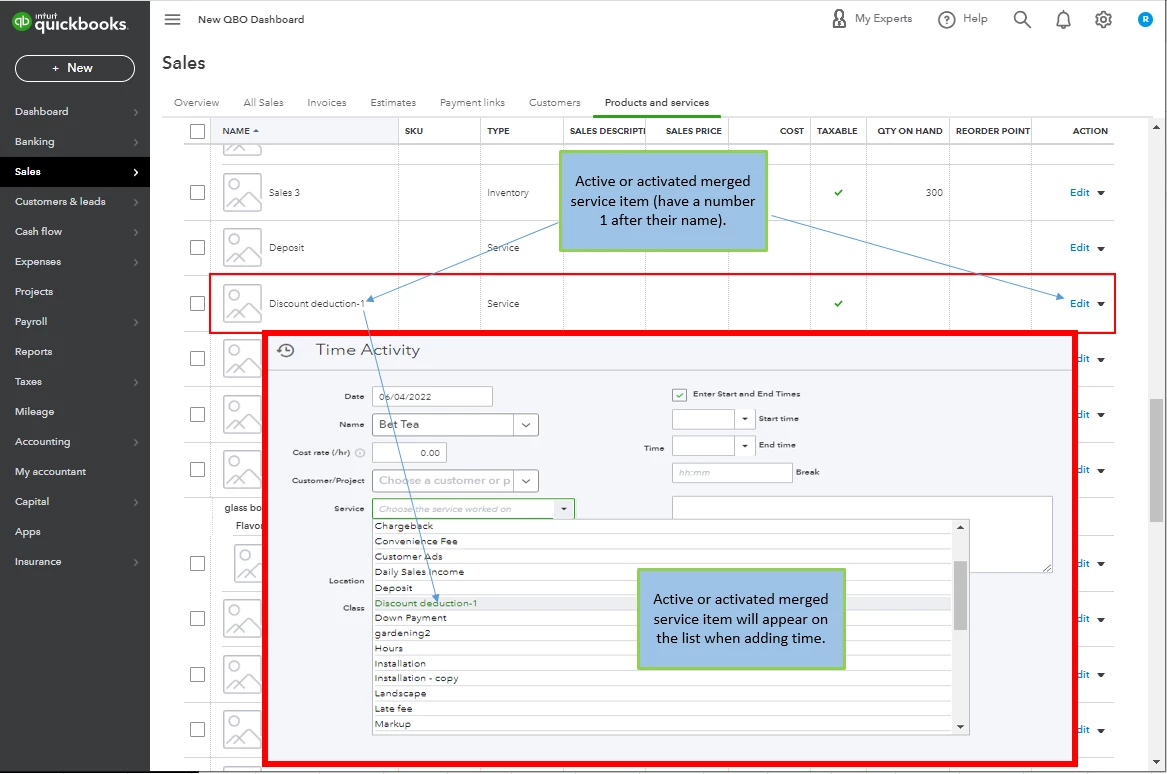Open the Name dropdown showing Bet Tea

pos(525,425)
